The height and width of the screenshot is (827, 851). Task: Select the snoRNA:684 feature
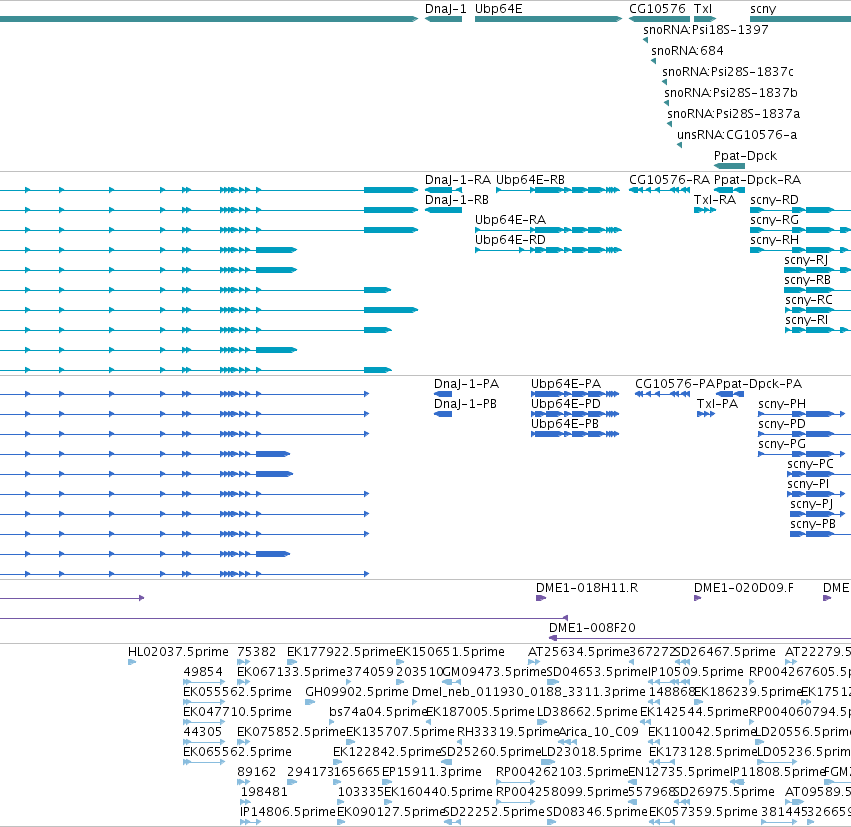point(653,61)
